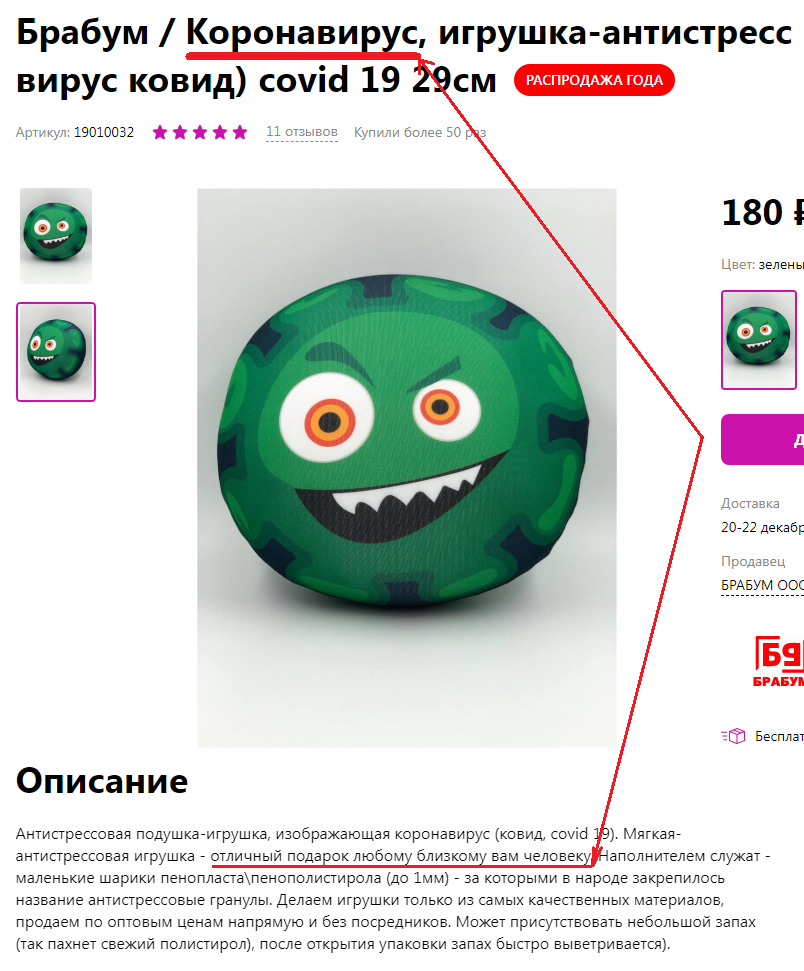Screen dimensions: 804x971
Task: Click the first star of the rating
Action: pos(160,132)
